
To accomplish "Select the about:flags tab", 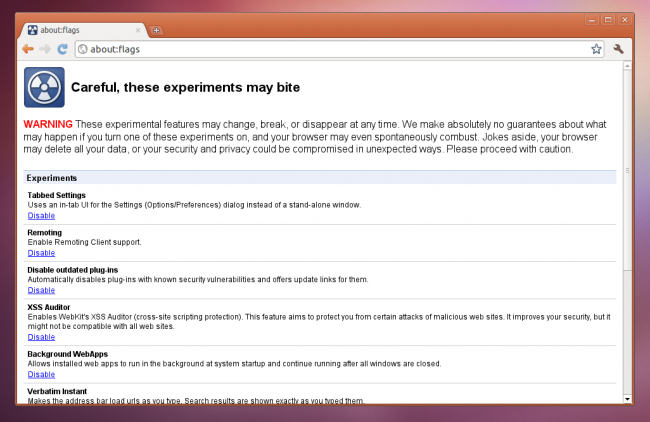I will coord(84,30).
